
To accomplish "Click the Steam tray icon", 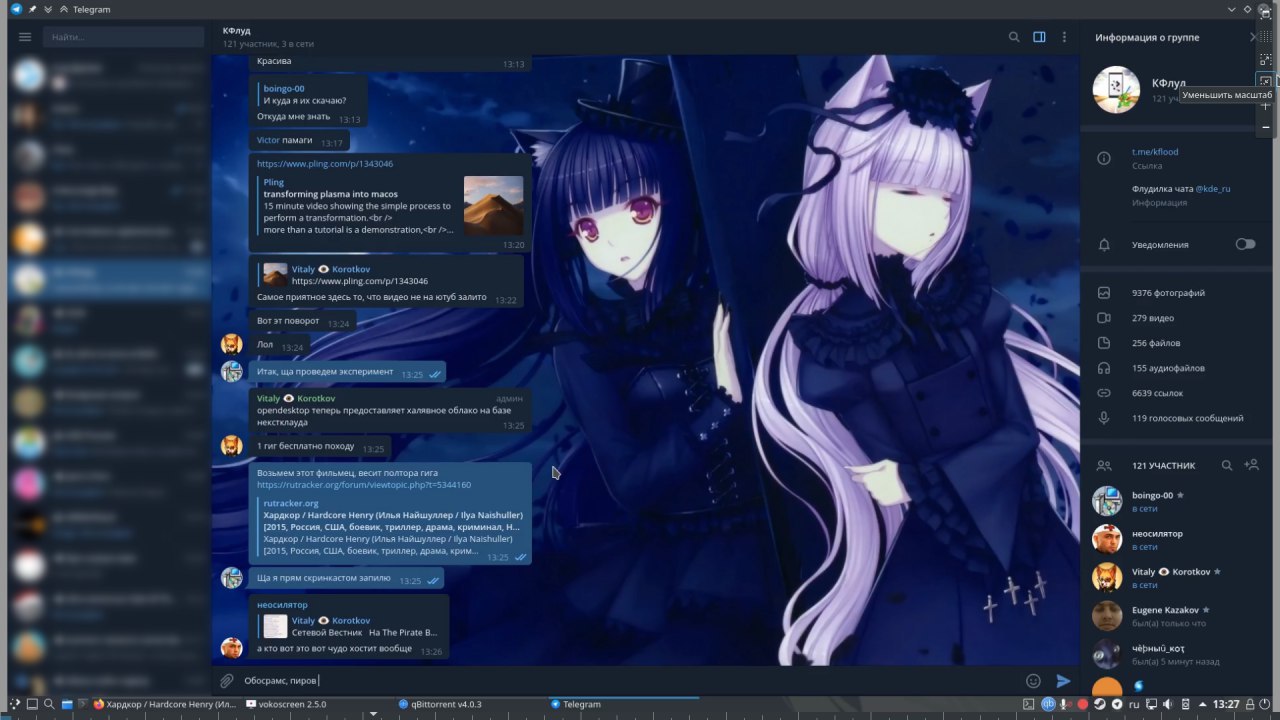I will [x=1099, y=704].
